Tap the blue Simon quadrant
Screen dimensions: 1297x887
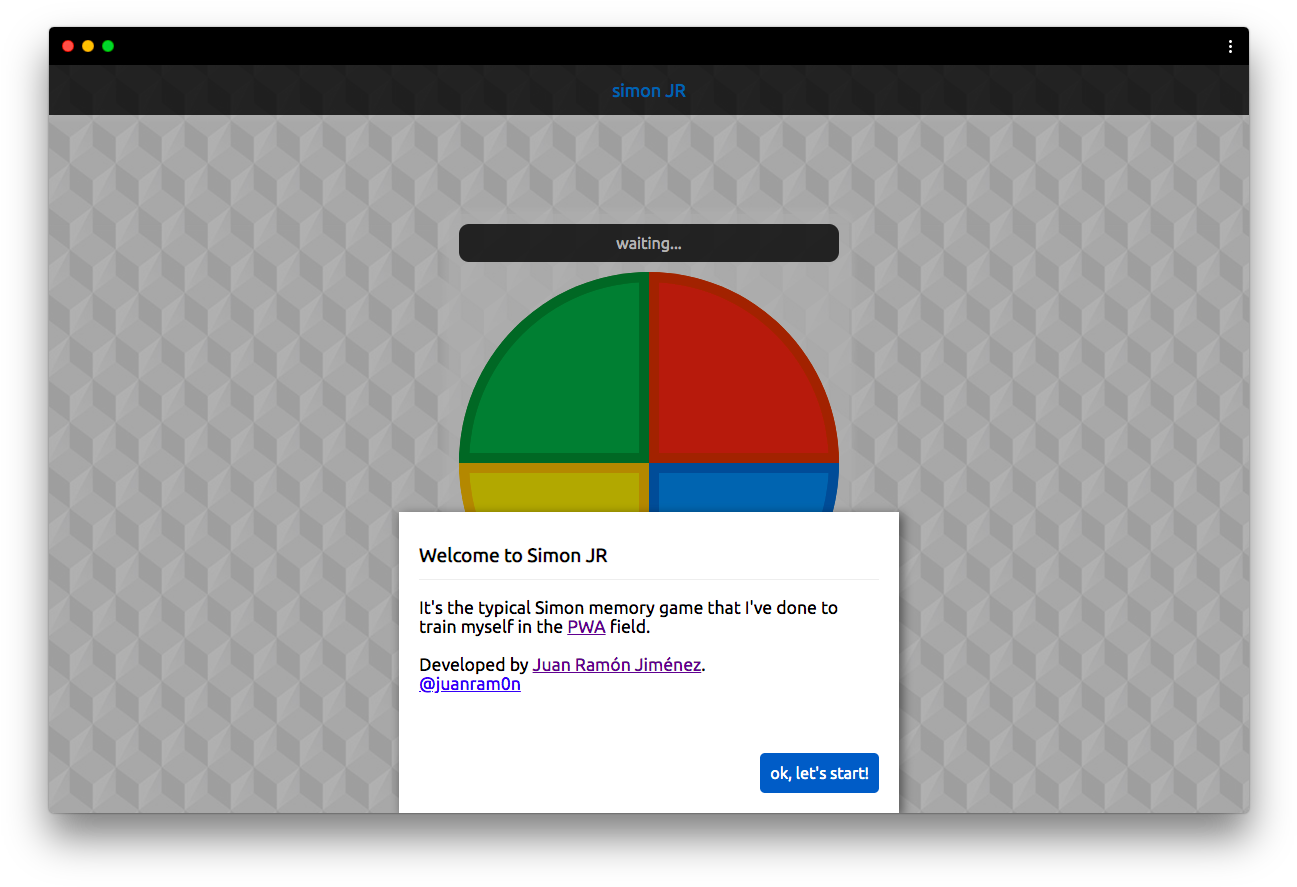pos(743,489)
